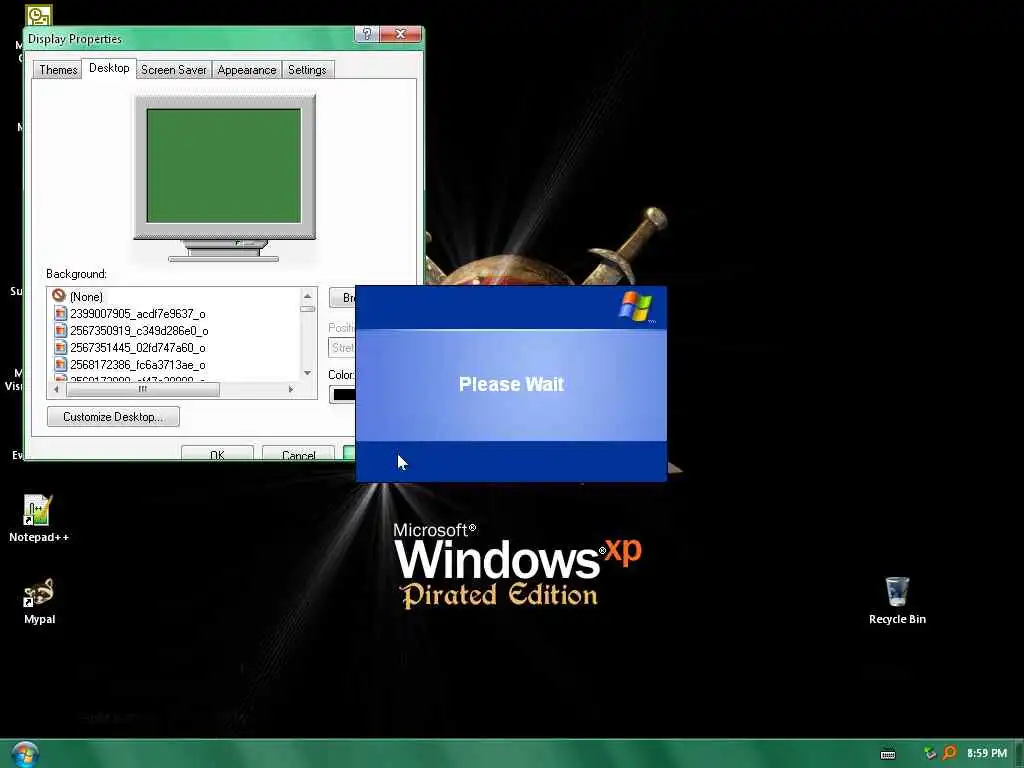Click the clock showing 8:59 PM
Image resolution: width=1024 pixels, height=768 pixels.
pyautogui.click(x=987, y=753)
